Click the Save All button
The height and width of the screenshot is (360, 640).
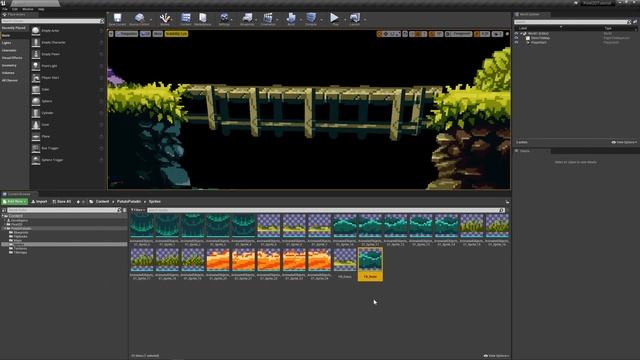coord(62,202)
